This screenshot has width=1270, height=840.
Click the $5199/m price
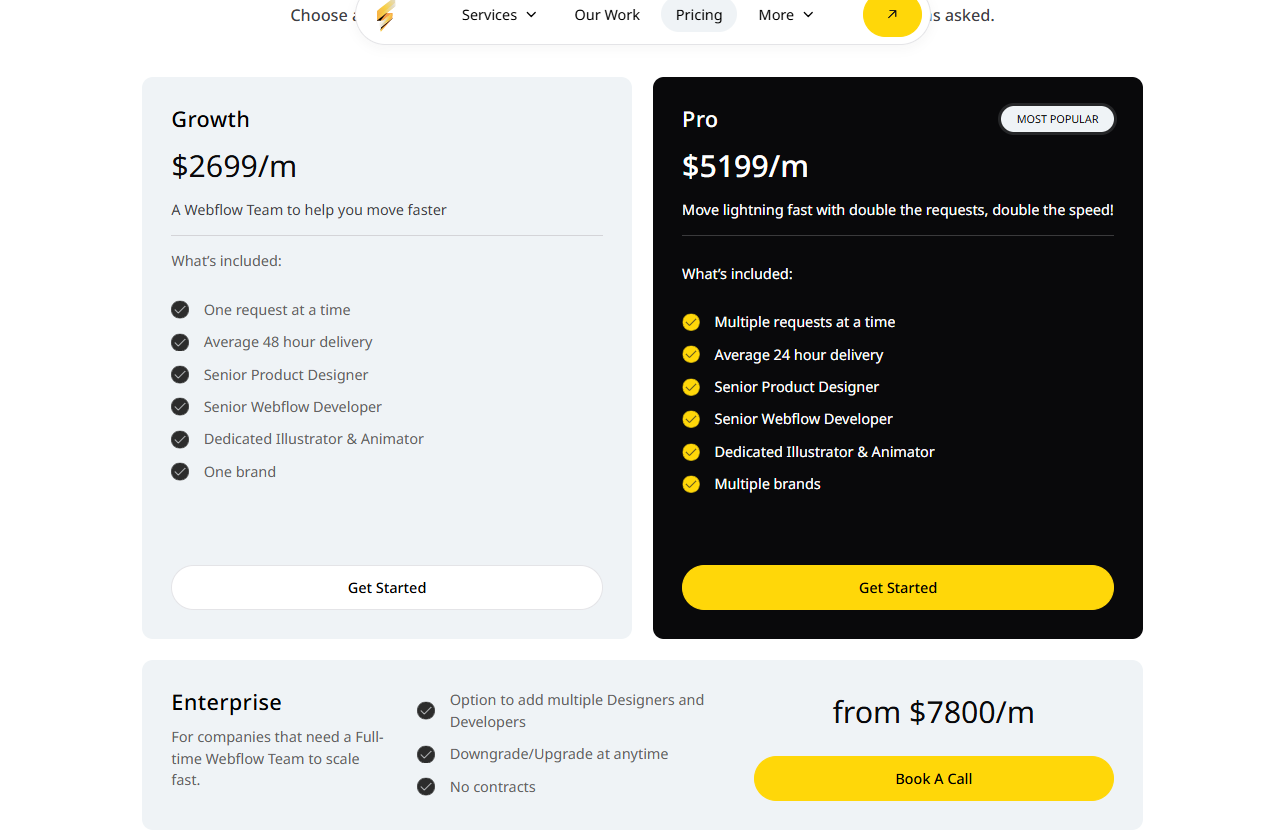click(x=745, y=166)
